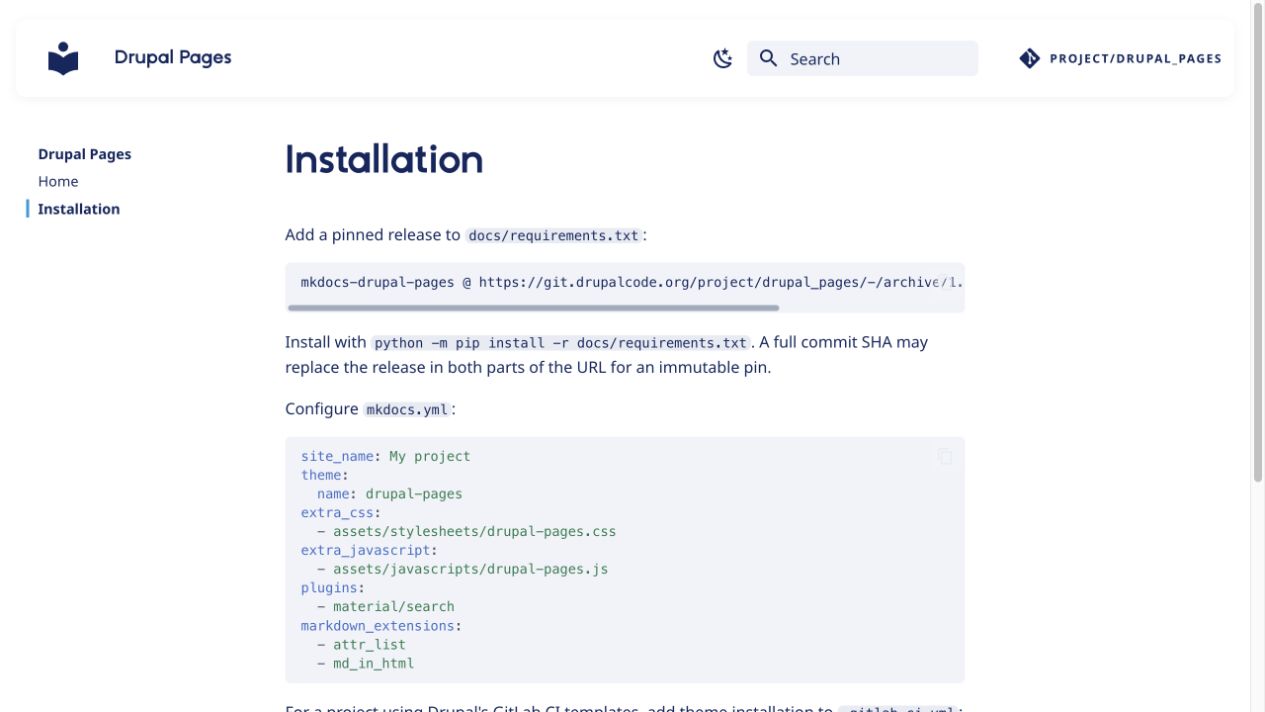Click the drupal-pages.js javascript path line
Image resolution: width=1265 pixels, height=712 pixels.
tap(463, 569)
